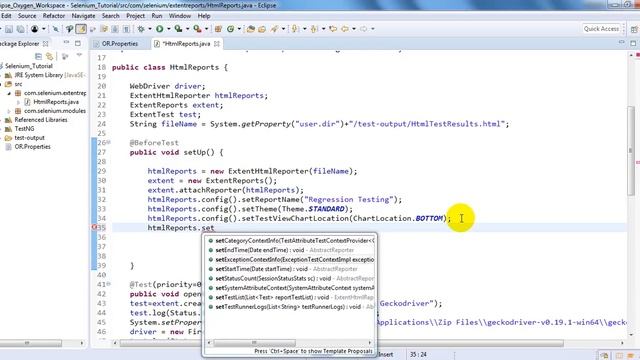Select setExceptionContextInfo autocomplete proposal
Image resolution: width=640 pixels, height=360 pixels.
(x=291, y=260)
